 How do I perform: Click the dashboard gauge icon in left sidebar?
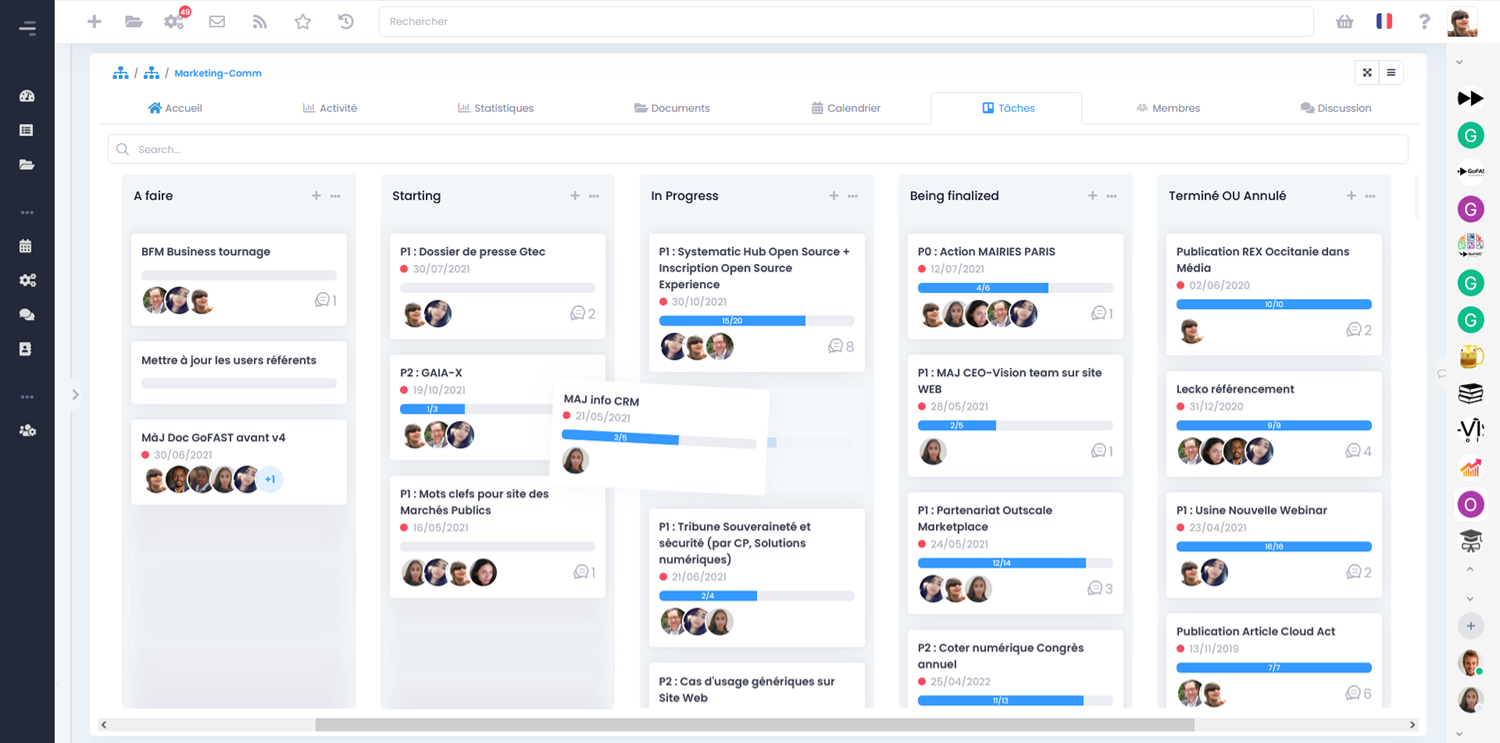coord(27,96)
